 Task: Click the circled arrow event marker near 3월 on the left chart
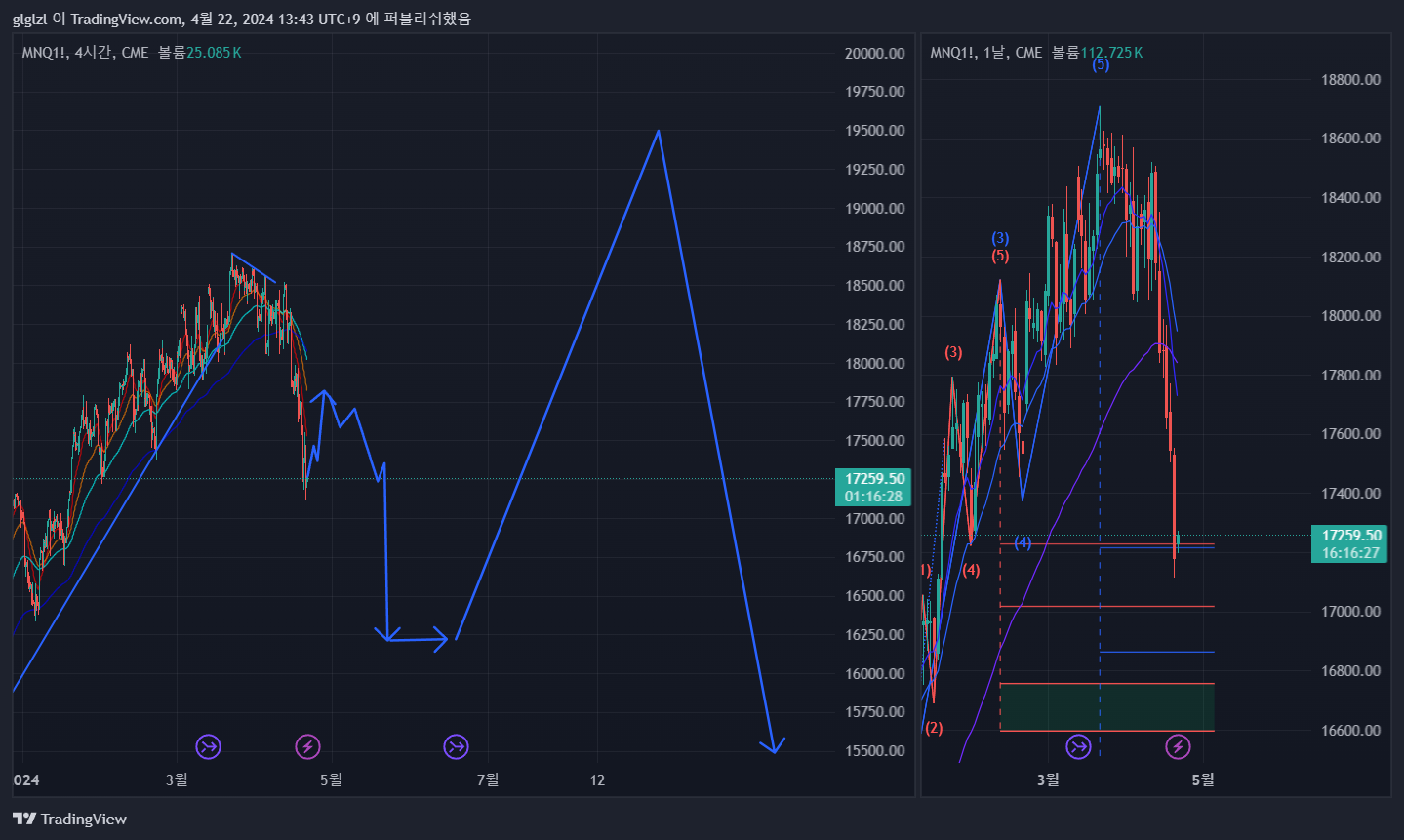[208, 747]
